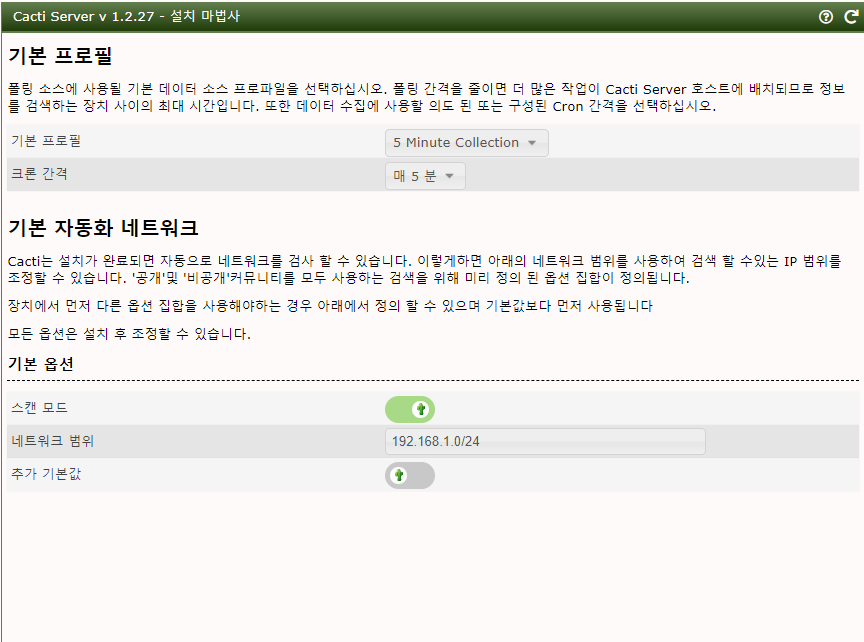
Task: Open the 5 Minute Collection profile dropdown
Action: click(466, 143)
